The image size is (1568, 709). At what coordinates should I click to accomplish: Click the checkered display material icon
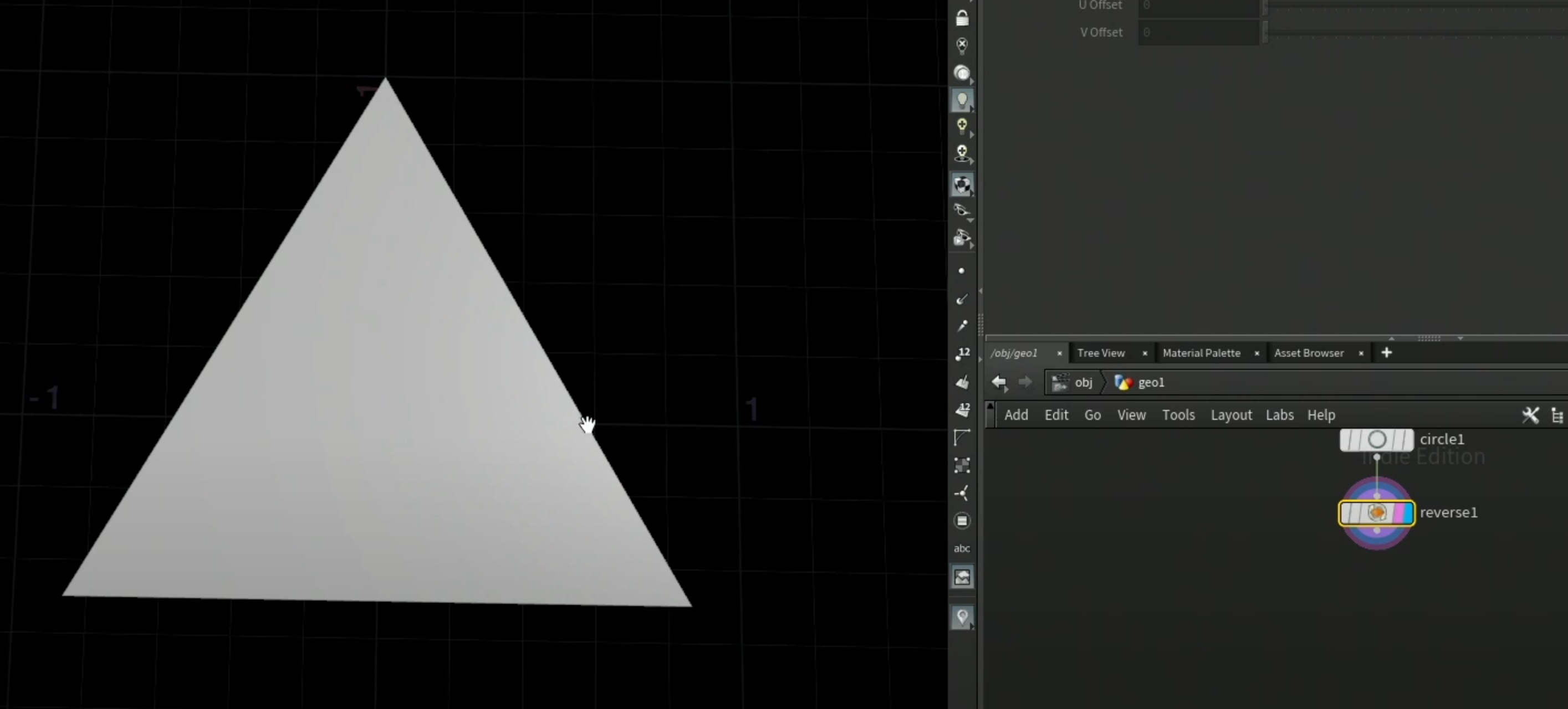(x=962, y=185)
